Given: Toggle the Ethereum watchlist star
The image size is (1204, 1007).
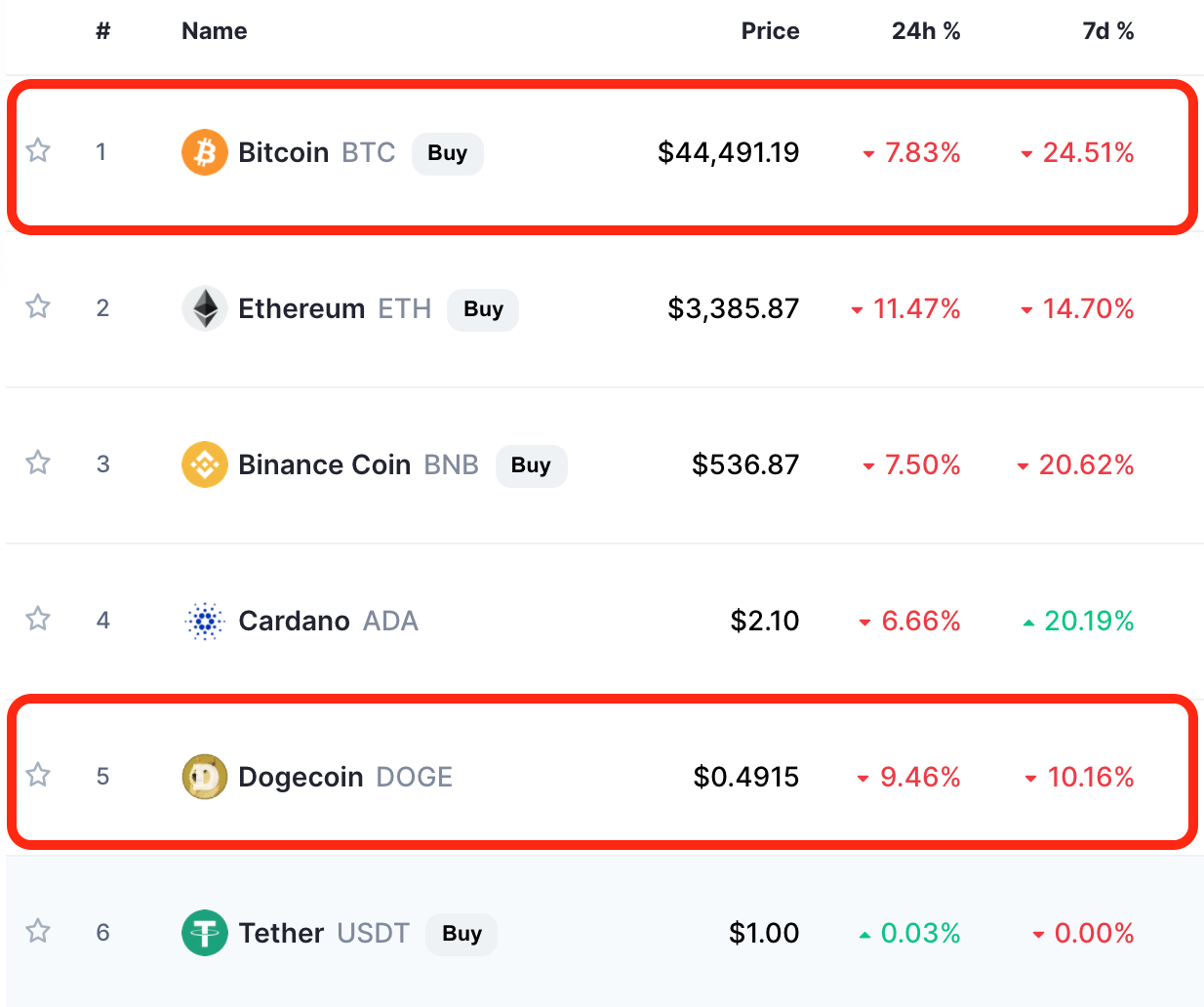Looking at the screenshot, I should click(38, 306).
